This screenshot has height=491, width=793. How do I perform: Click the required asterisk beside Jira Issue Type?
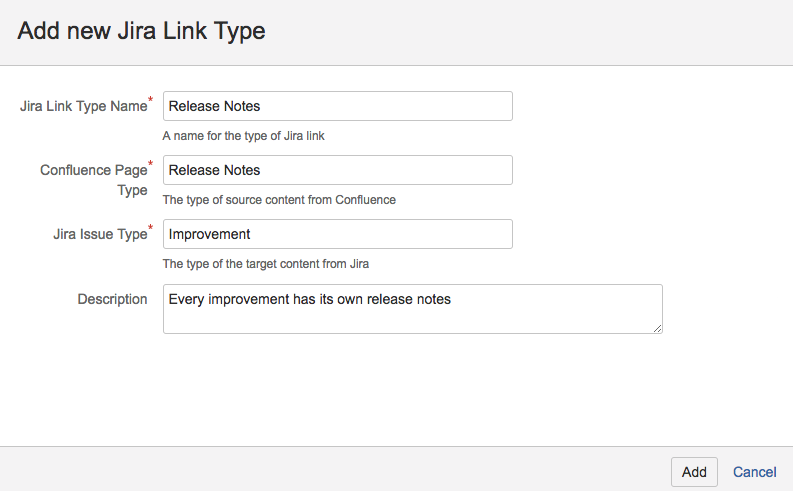(x=151, y=229)
